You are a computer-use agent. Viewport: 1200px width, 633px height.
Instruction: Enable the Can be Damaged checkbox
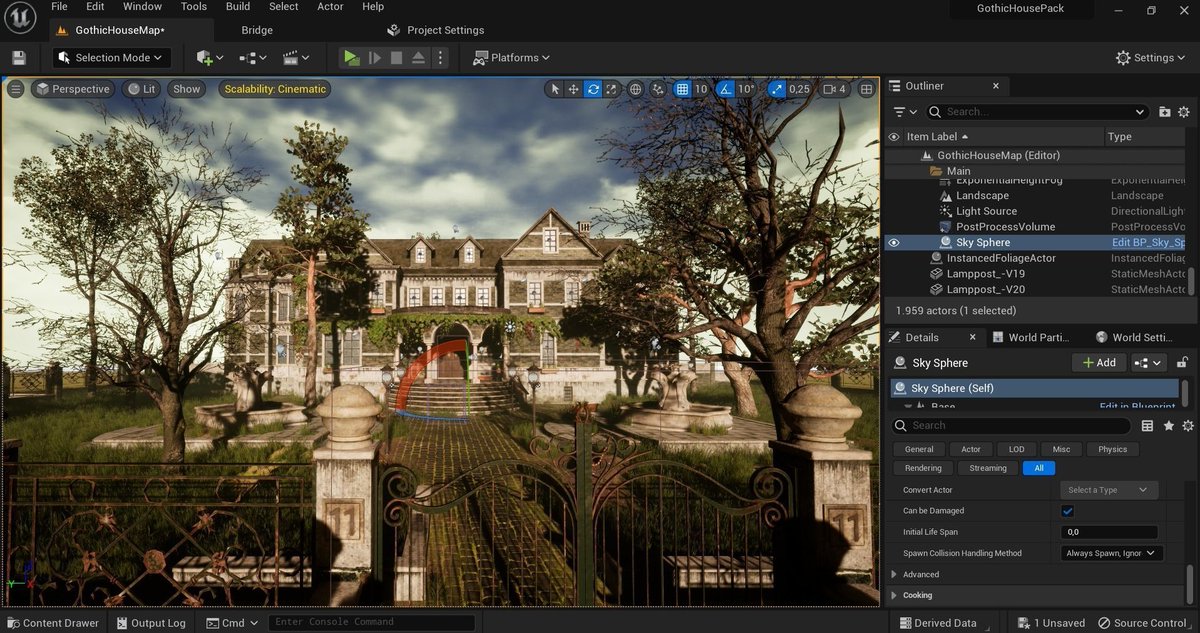[x=1067, y=511]
